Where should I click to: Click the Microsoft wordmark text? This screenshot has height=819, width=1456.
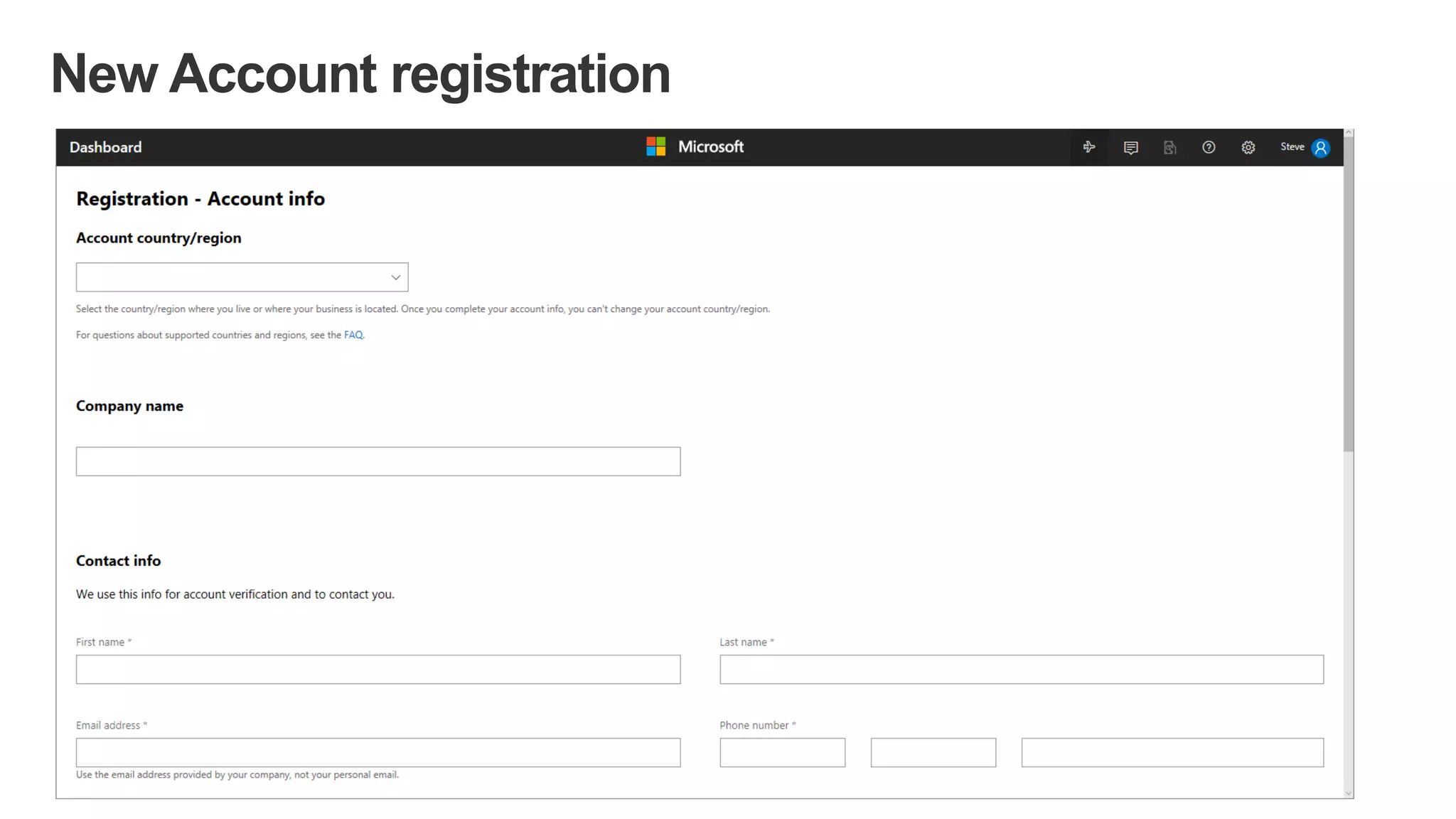[710, 146]
